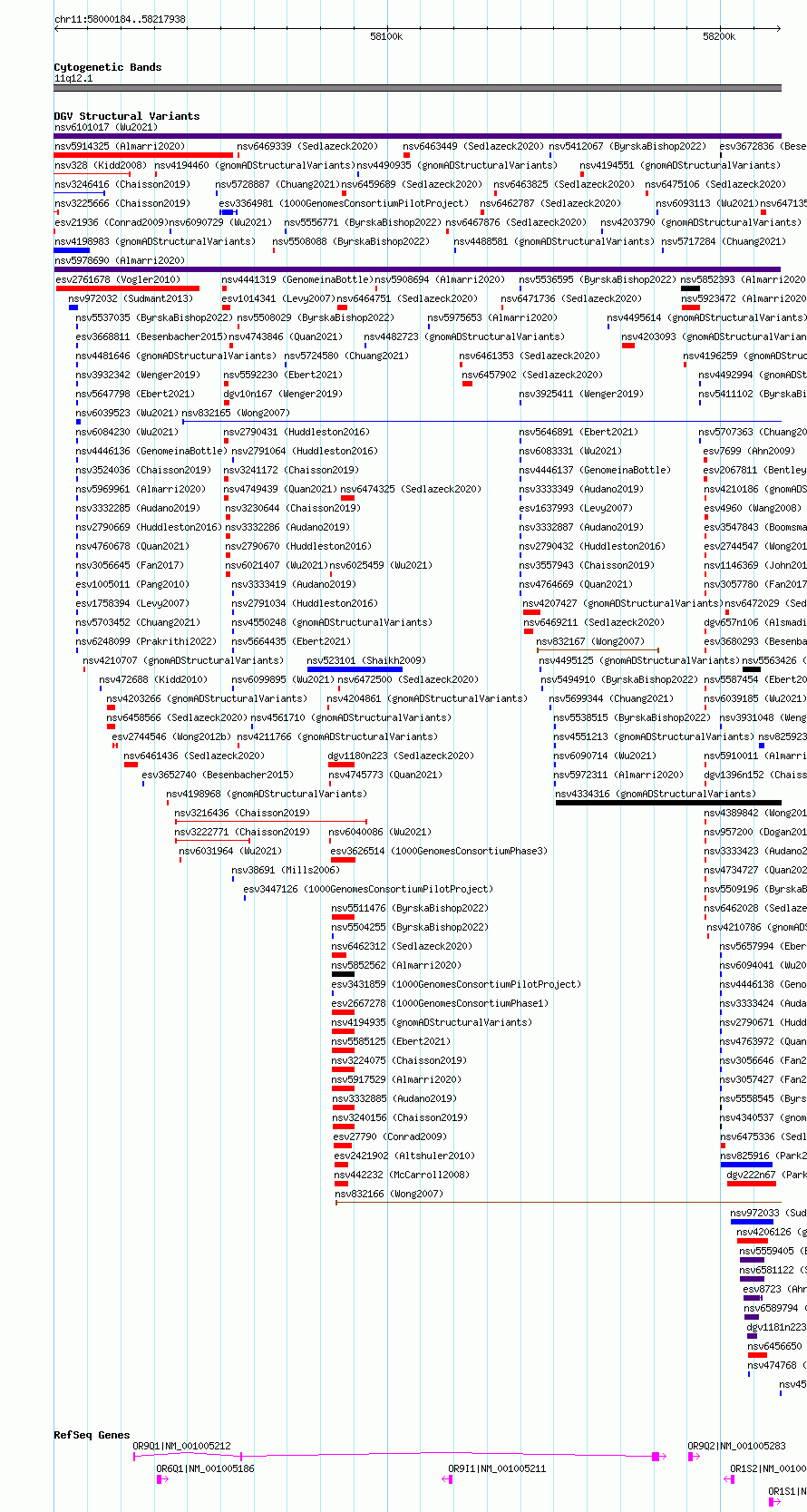
Task: Select dgv1180n223 (Sedlazeck2020) variant label
Action: point(401,756)
